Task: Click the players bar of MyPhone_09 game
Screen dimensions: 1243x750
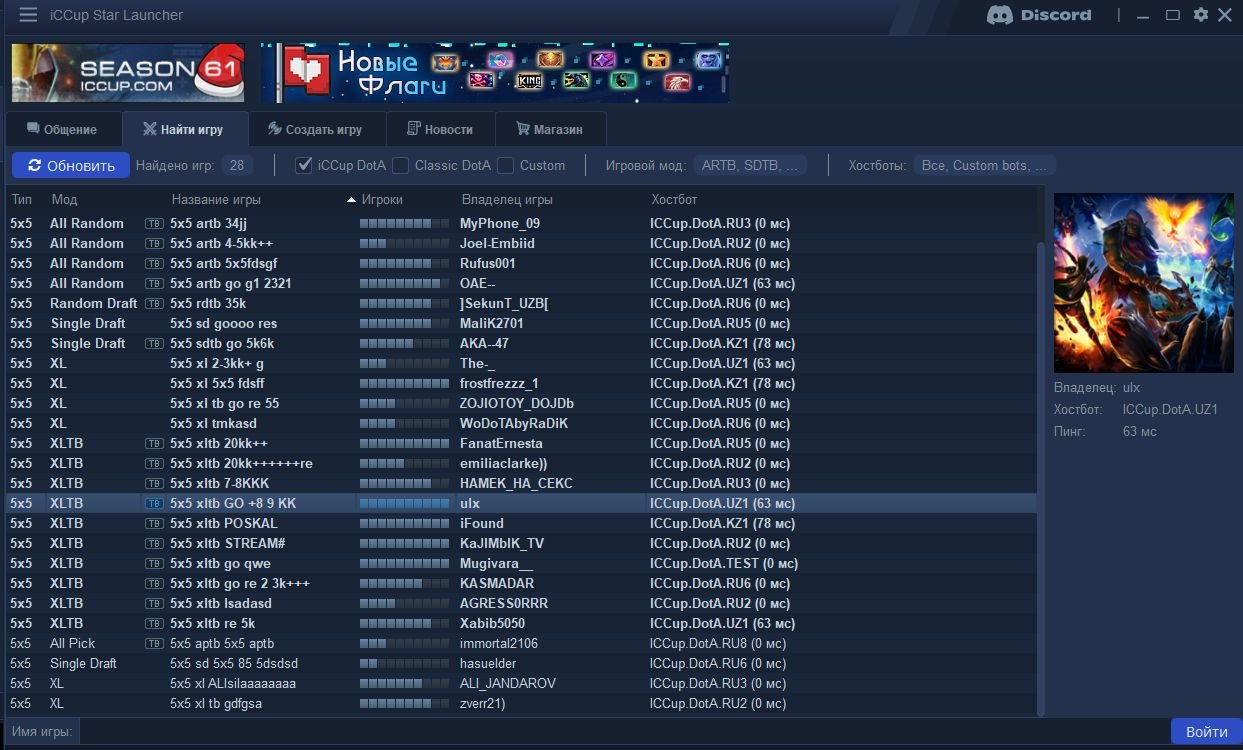Action: (x=404, y=223)
